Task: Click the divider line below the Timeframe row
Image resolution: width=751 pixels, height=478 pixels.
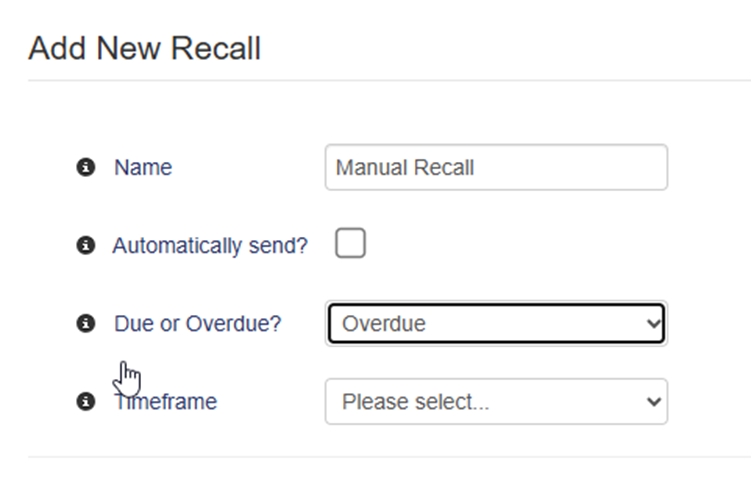Action: (x=388, y=457)
